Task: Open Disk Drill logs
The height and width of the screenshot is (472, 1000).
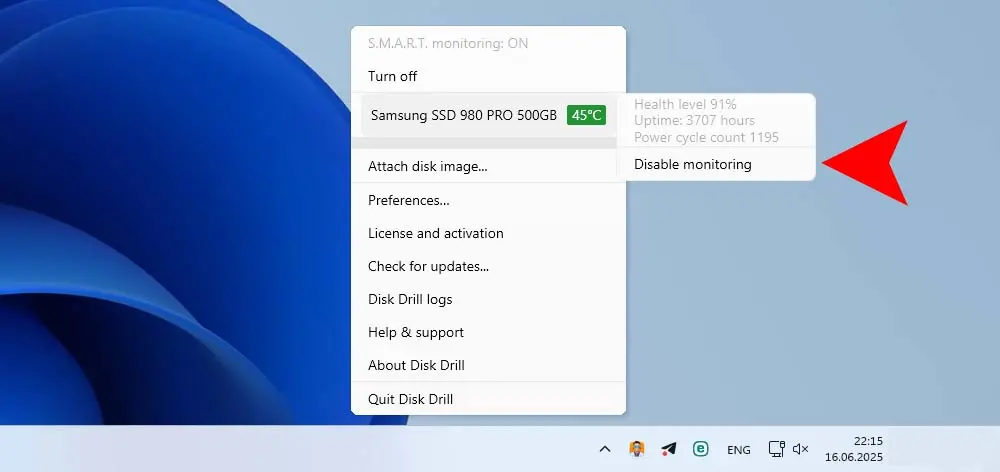Action: point(489,299)
